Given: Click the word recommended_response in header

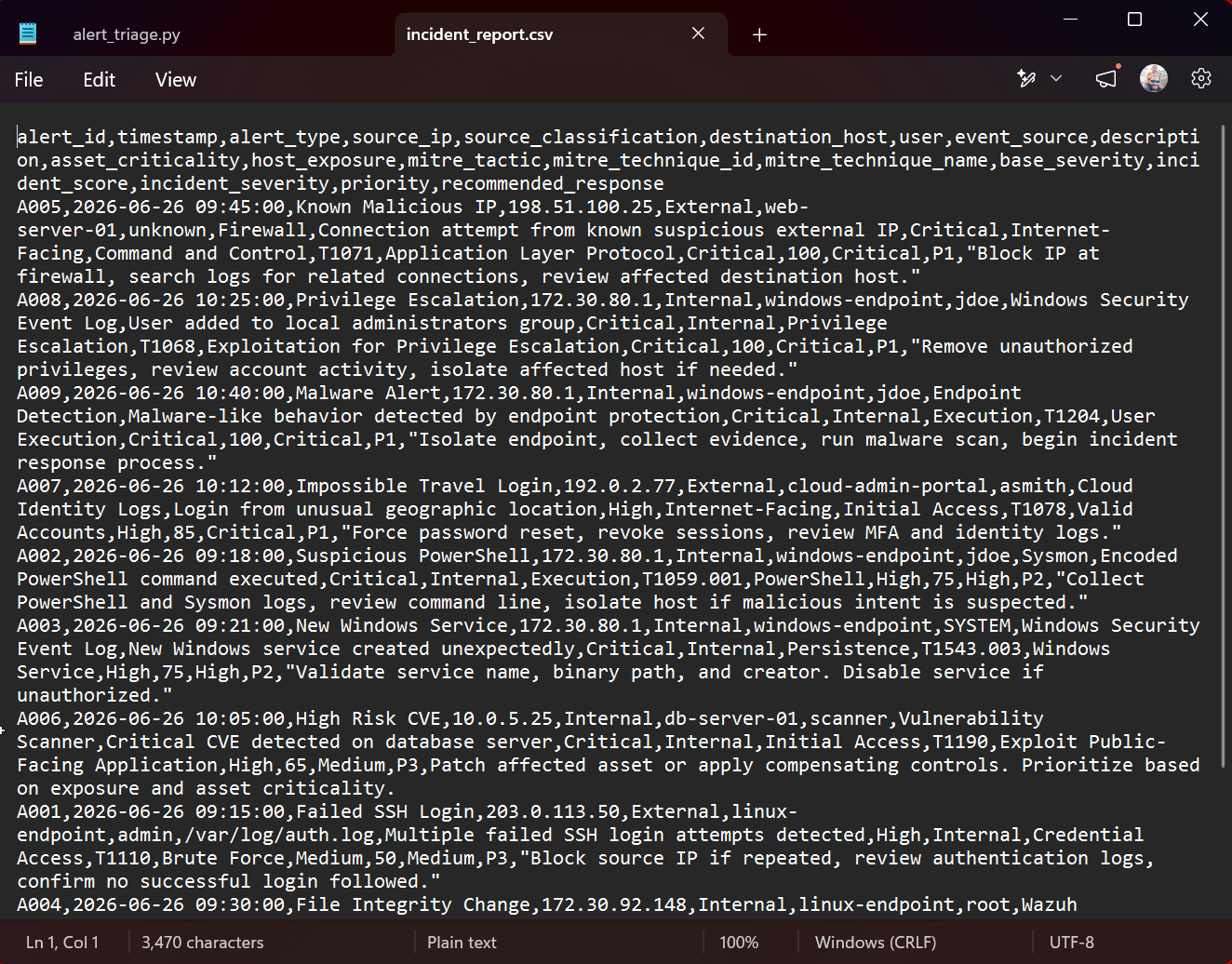Looking at the screenshot, I should (553, 183).
